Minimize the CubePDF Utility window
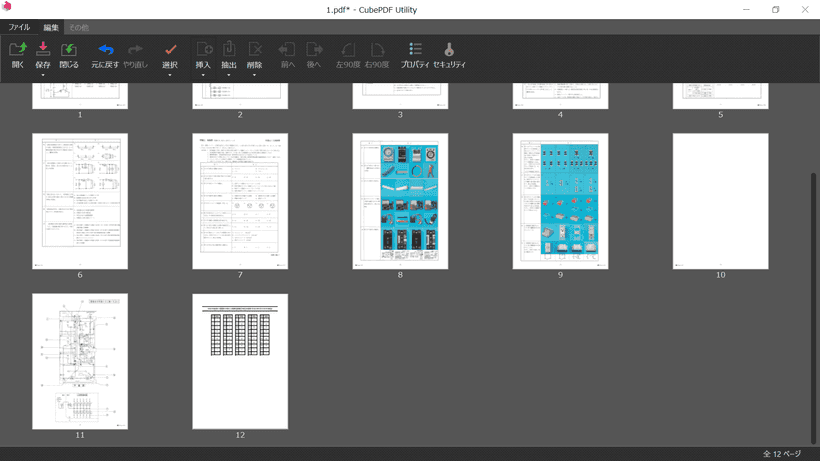The width and height of the screenshot is (820, 461). coord(746,9)
